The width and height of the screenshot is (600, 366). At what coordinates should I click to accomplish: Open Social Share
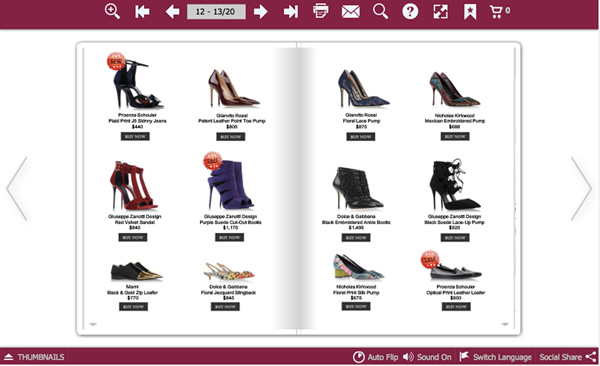pos(568,357)
